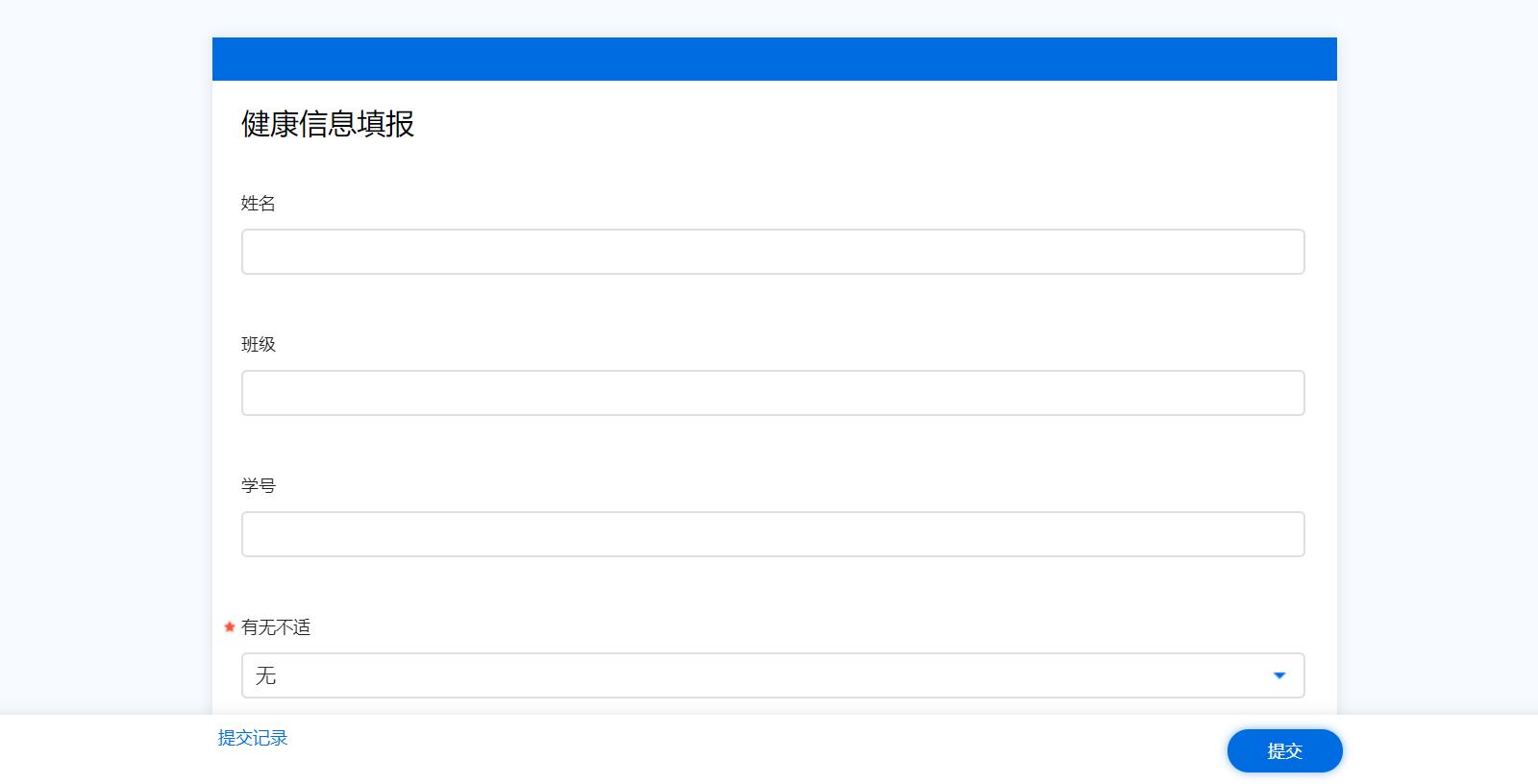
Task: Click the 班级 field label
Action: [259, 345]
